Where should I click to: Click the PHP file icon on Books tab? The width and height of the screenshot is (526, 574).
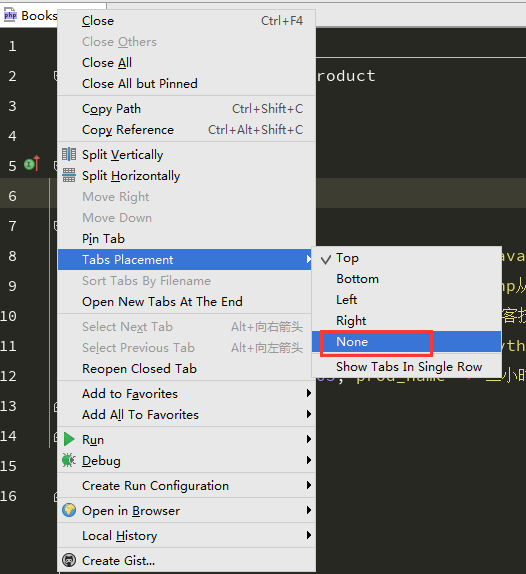pos(10,15)
